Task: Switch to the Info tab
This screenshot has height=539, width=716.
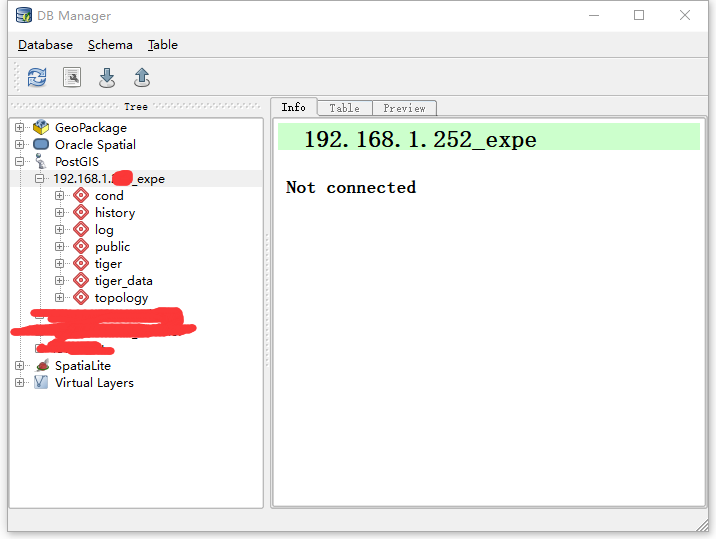Action: point(294,107)
